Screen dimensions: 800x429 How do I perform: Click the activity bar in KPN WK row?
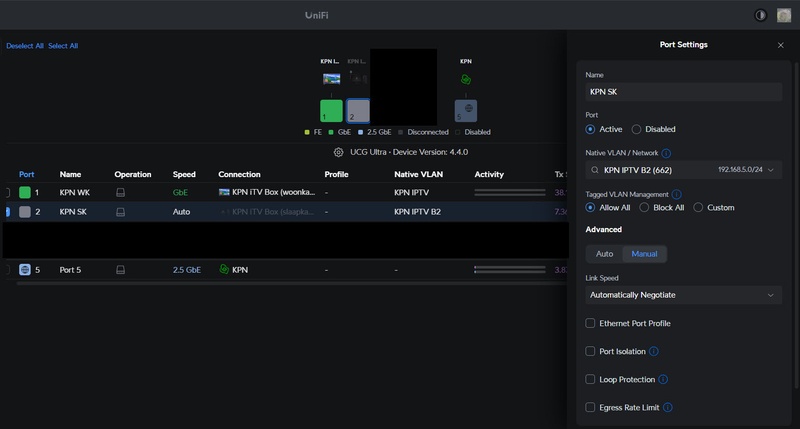click(x=510, y=192)
